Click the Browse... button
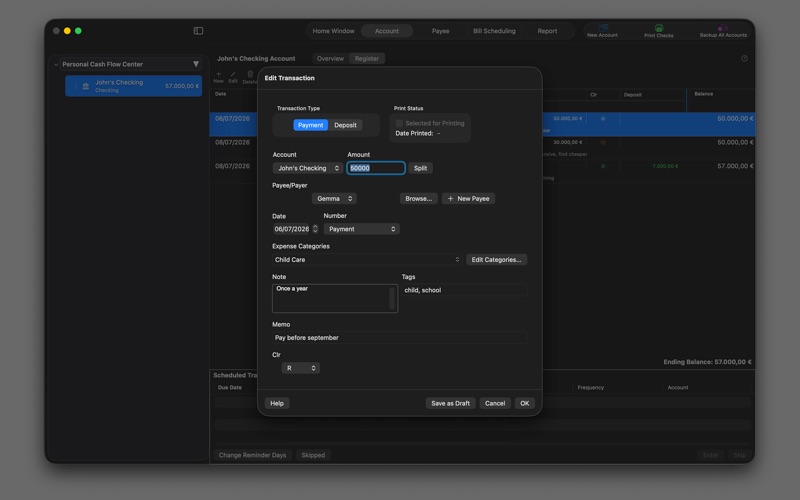The height and width of the screenshot is (500, 800). (418, 198)
